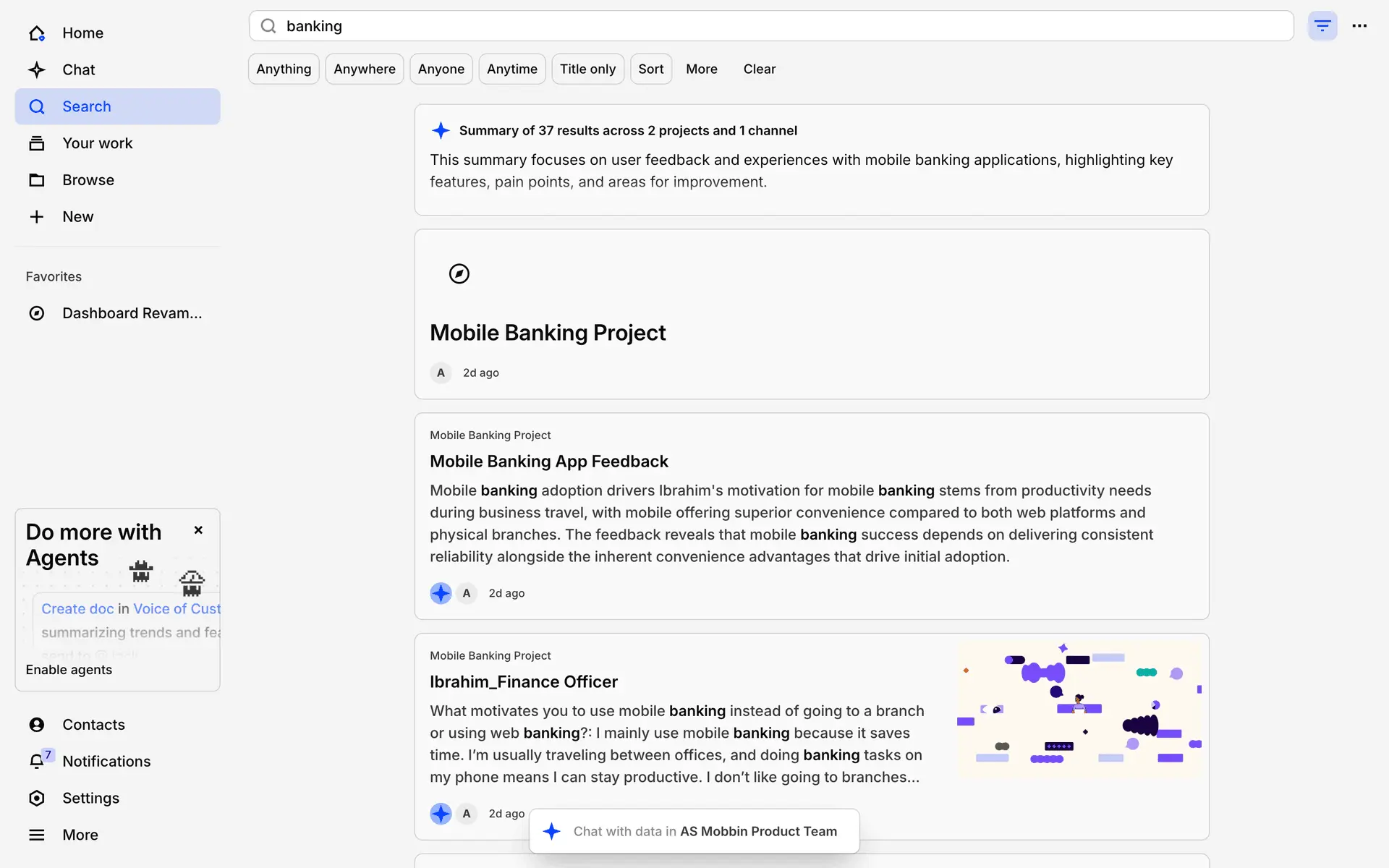
Task: Expand the Anytime date filter
Action: [x=511, y=69]
